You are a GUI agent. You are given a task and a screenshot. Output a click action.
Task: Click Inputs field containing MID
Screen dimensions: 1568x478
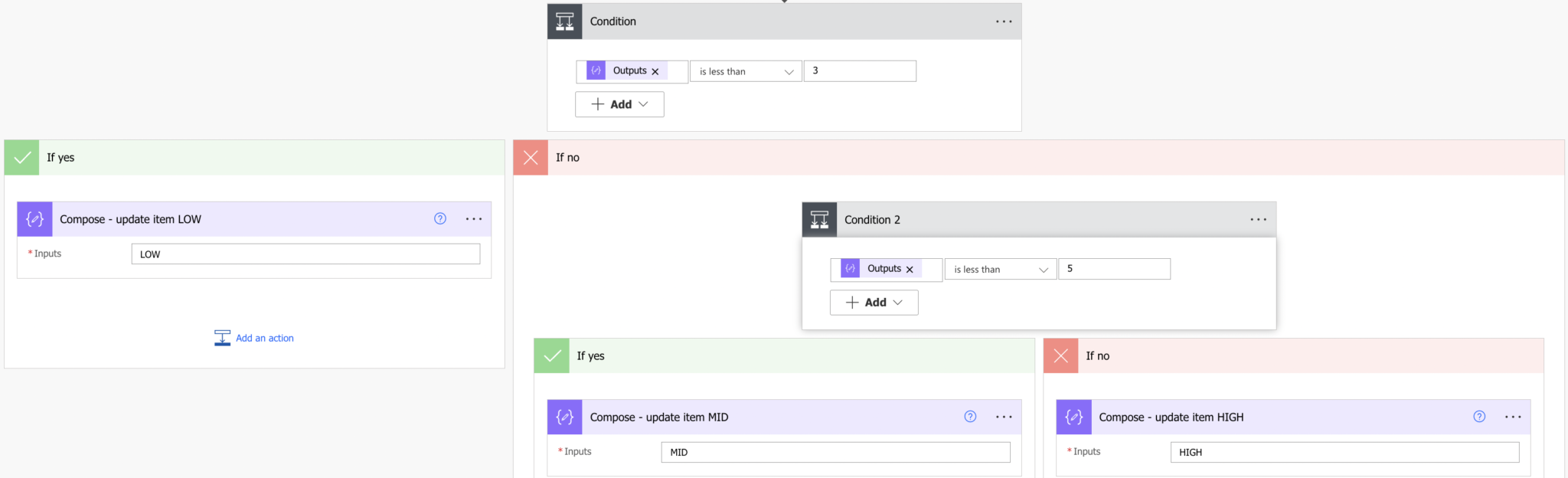coord(835,452)
